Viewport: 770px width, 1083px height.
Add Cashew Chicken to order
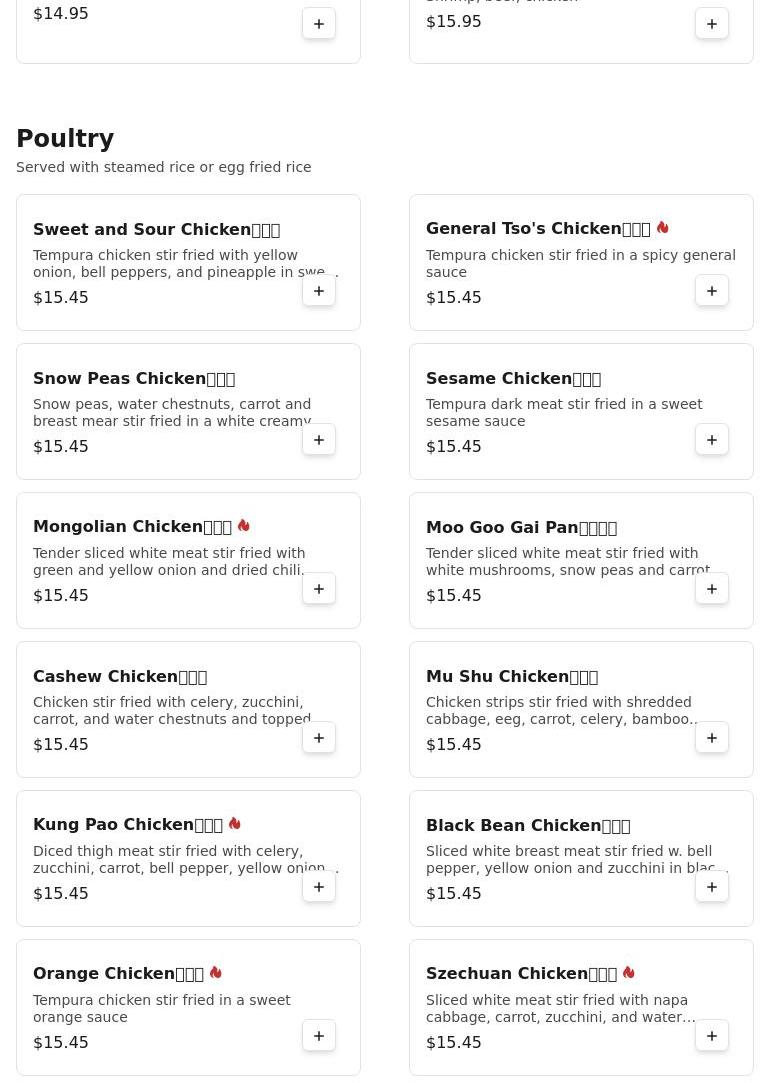point(319,738)
